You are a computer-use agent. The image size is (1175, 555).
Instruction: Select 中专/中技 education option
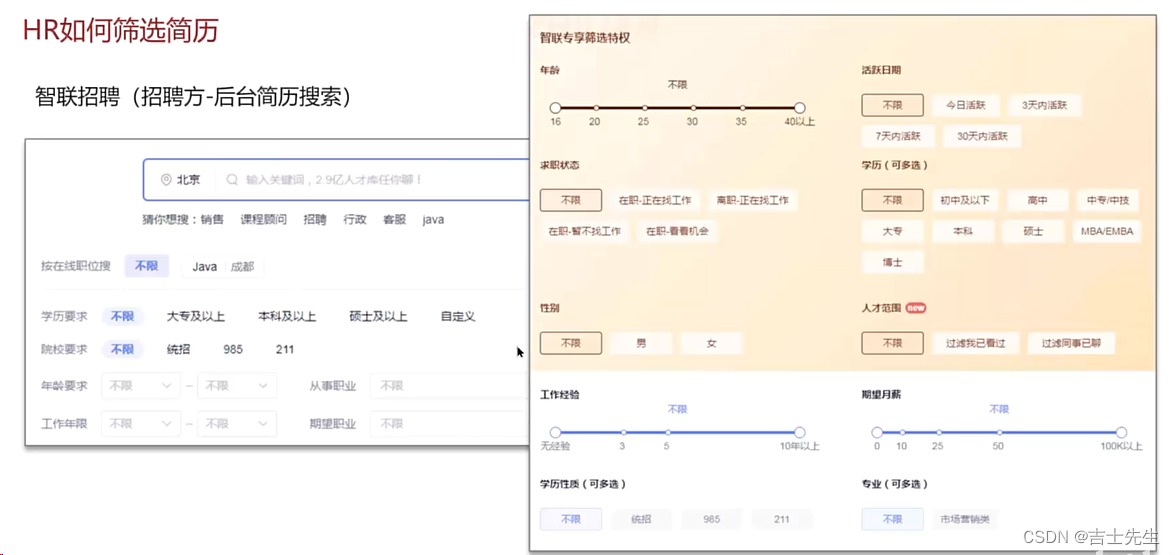pyautogui.click(x=1108, y=200)
